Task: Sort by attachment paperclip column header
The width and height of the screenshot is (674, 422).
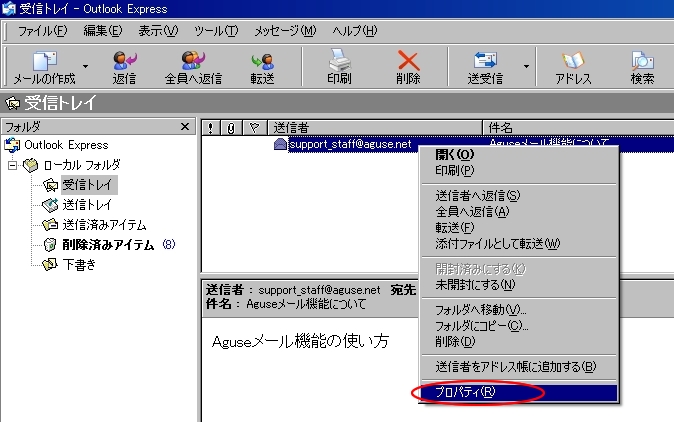Action: 231,128
